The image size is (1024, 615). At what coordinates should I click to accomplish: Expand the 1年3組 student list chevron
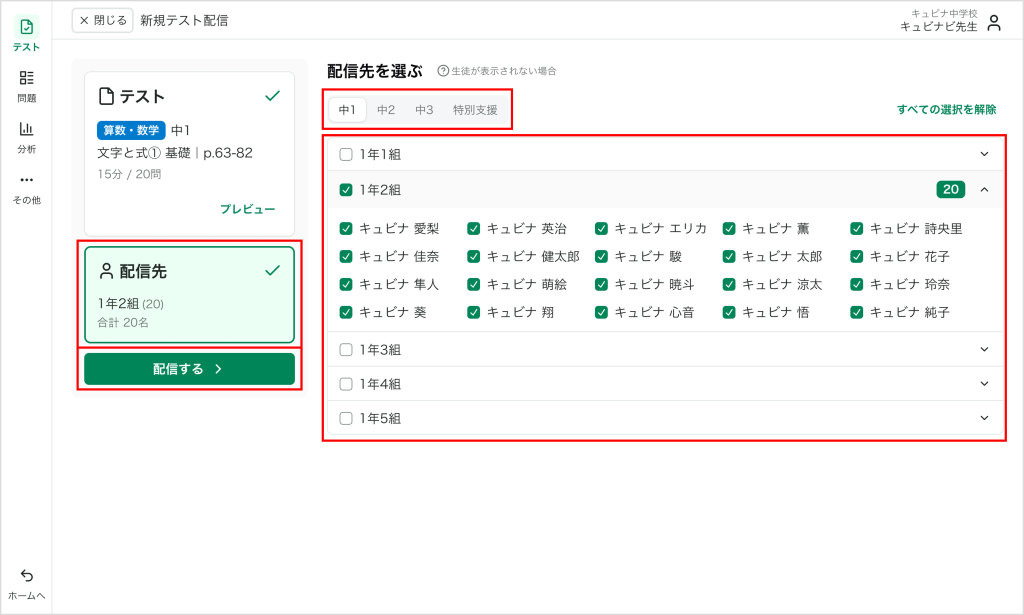click(984, 349)
